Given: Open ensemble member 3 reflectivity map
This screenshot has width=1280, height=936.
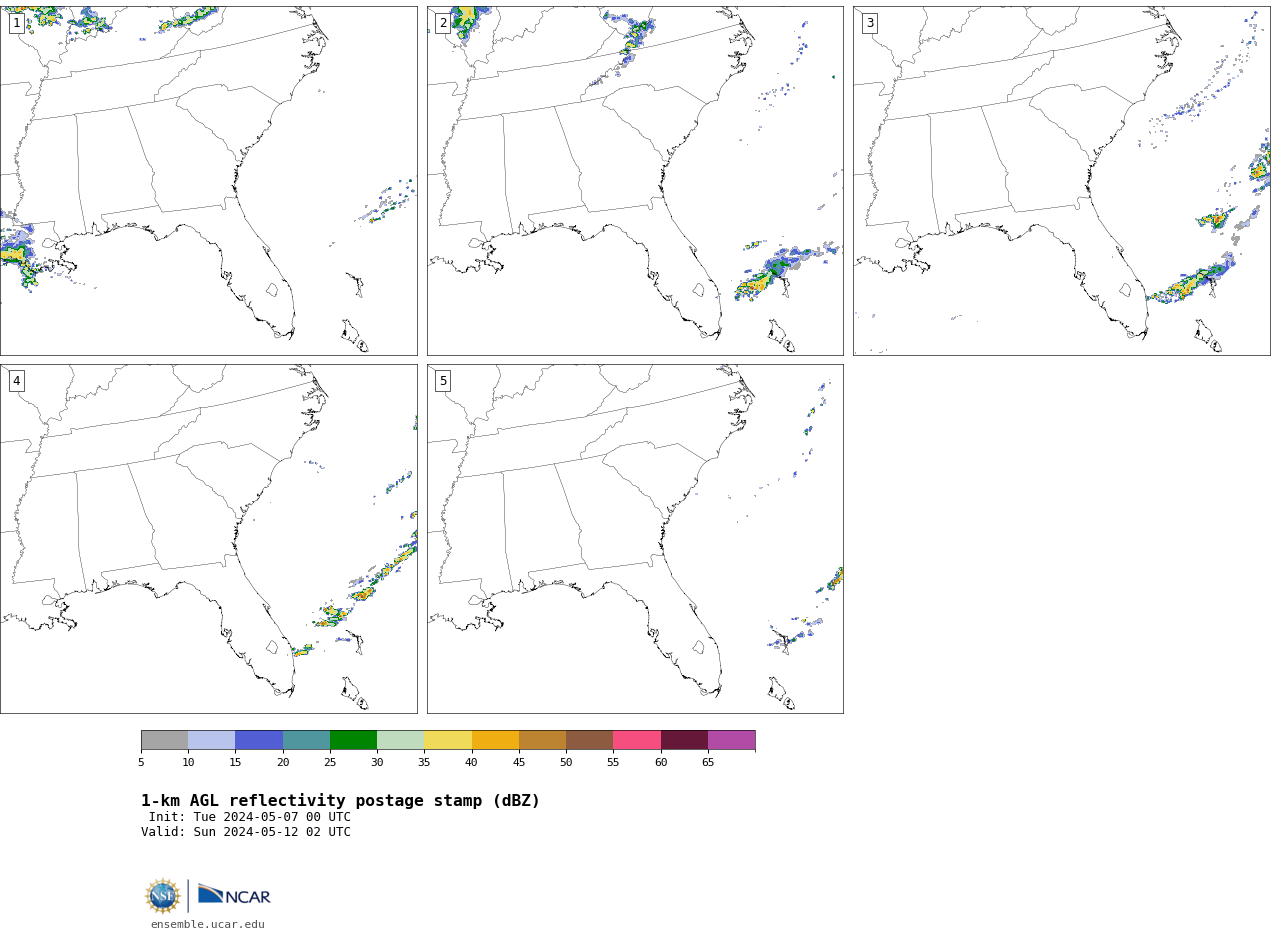Looking at the screenshot, I should tap(1061, 181).
